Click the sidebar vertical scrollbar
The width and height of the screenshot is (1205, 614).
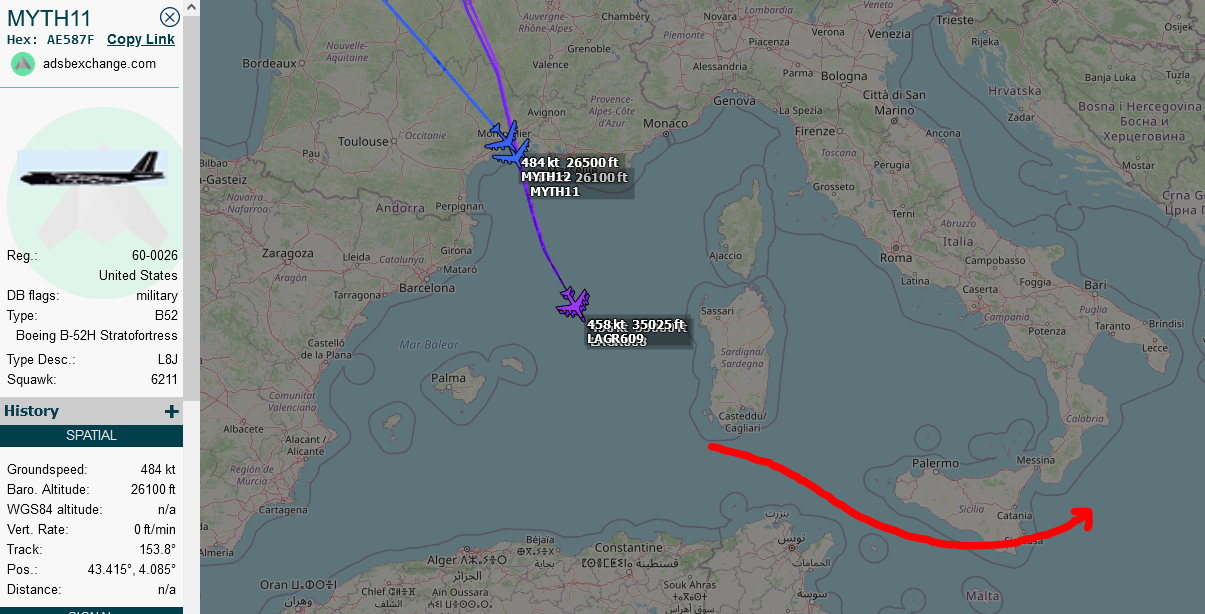click(191, 200)
